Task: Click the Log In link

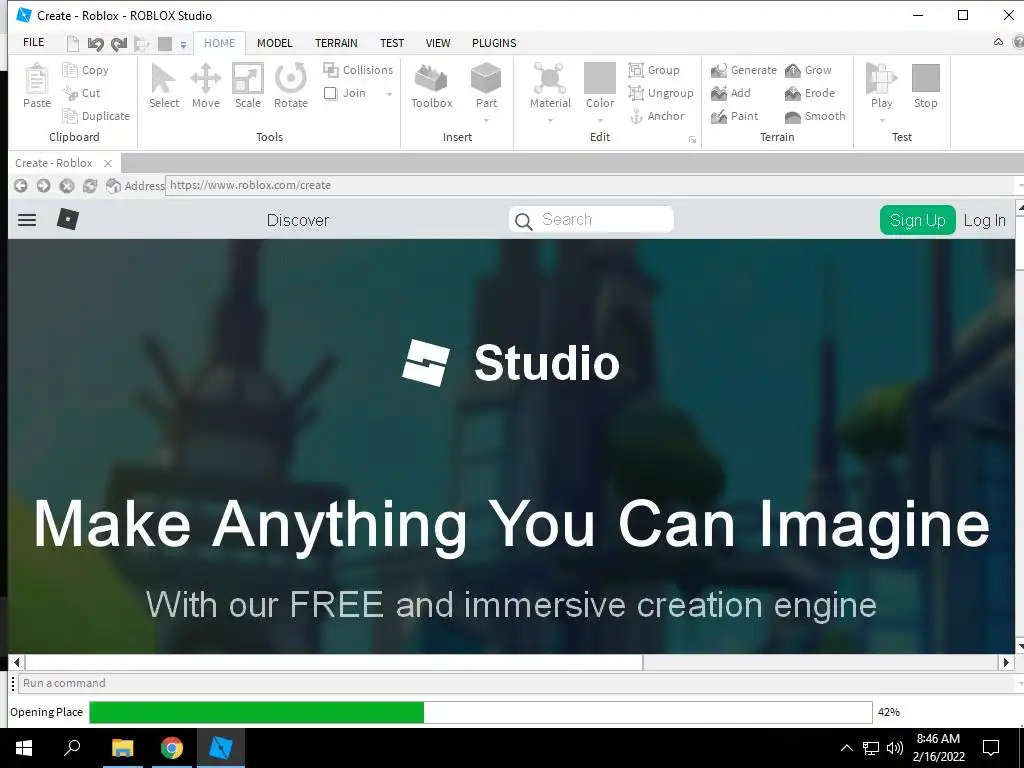Action: [984, 220]
